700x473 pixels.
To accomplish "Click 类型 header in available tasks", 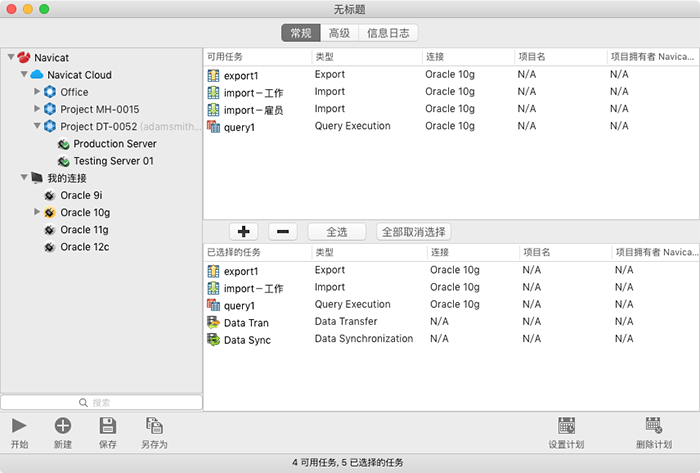I will click(x=367, y=57).
